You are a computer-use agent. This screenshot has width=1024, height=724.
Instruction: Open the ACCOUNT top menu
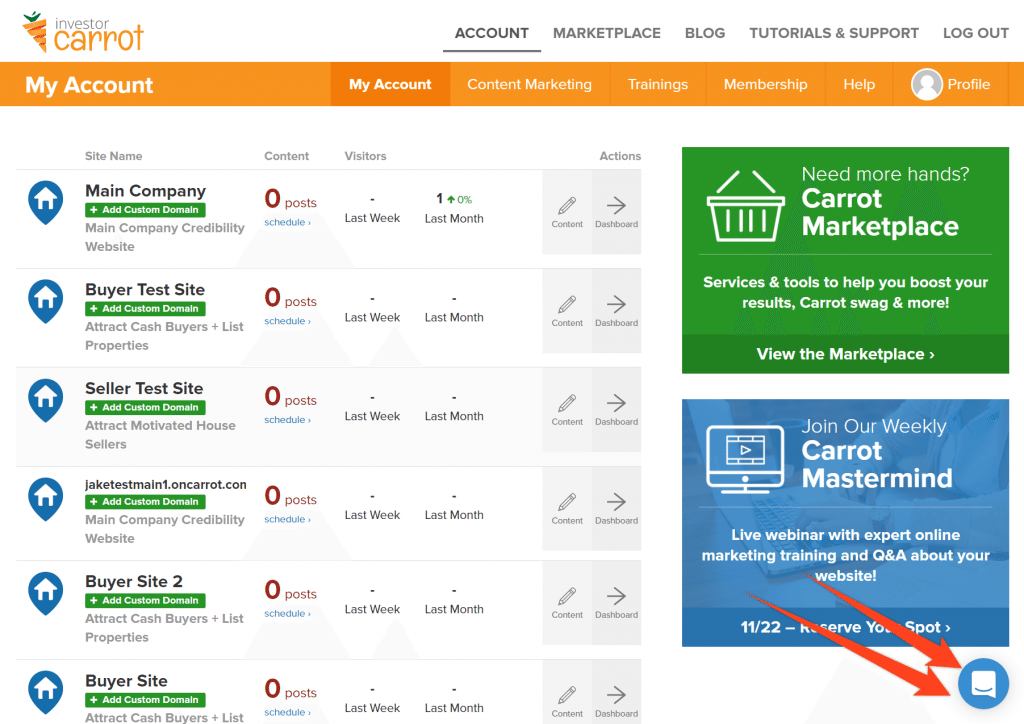point(492,33)
